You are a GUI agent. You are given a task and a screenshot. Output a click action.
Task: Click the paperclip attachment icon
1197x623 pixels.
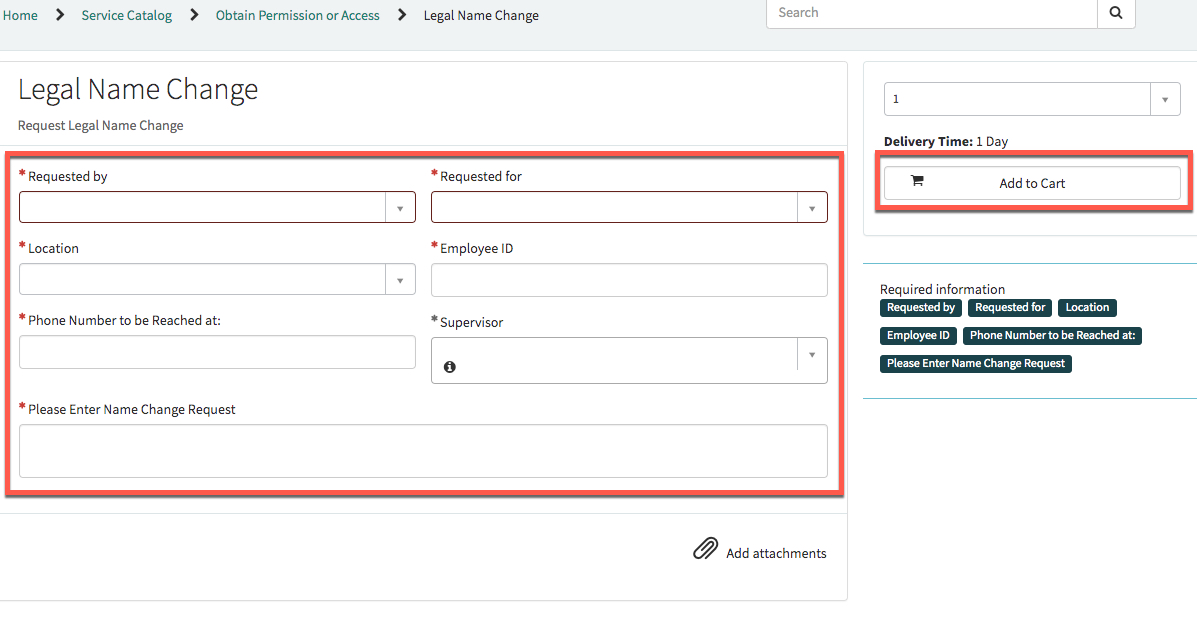(x=705, y=549)
